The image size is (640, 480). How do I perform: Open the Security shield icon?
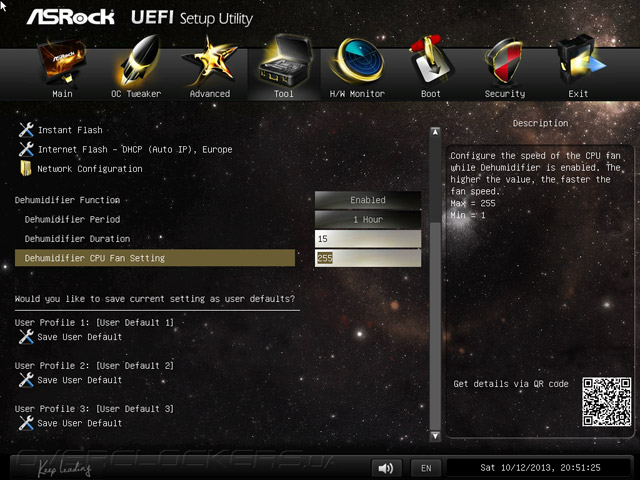(x=504, y=61)
